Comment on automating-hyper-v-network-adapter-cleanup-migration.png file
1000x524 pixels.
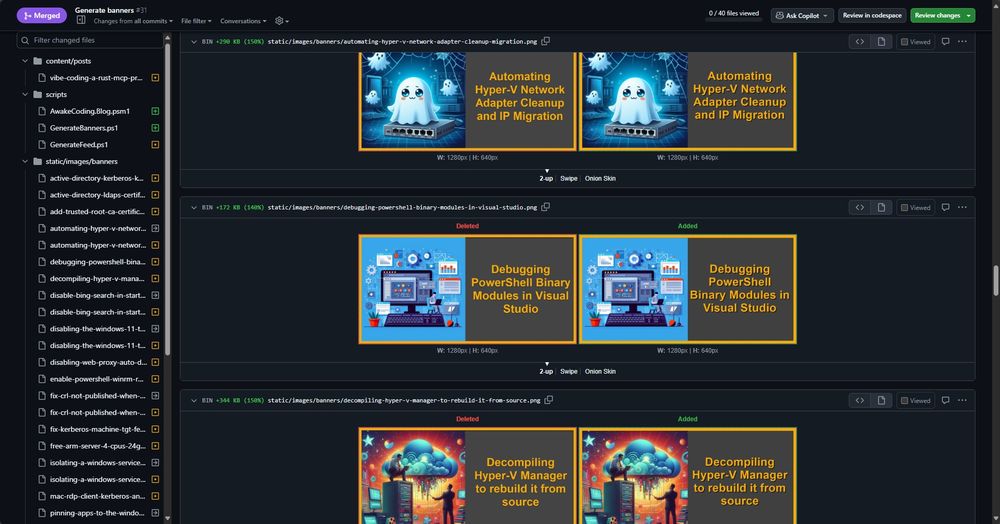(x=945, y=41)
